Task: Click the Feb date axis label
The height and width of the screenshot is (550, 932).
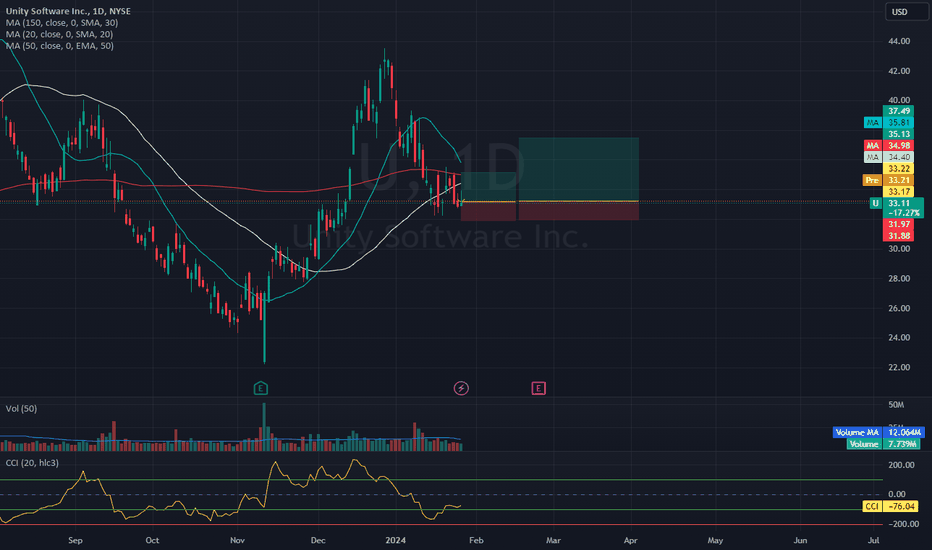Action: click(x=476, y=540)
